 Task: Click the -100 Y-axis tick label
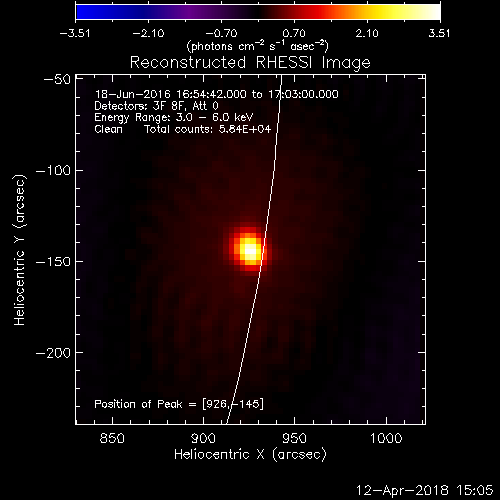(x=53, y=171)
